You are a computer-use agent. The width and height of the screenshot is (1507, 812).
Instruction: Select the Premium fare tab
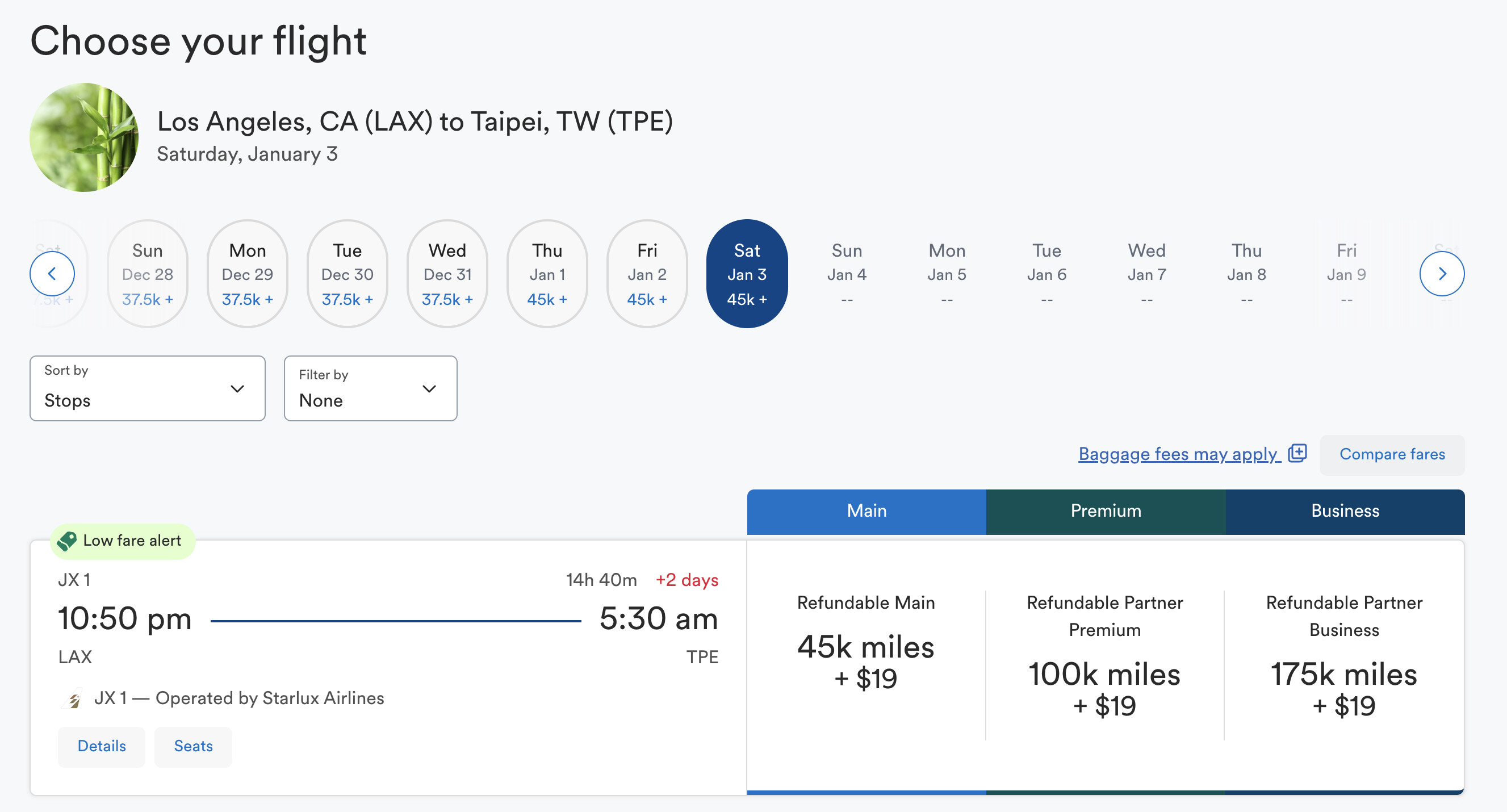[1105, 510]
